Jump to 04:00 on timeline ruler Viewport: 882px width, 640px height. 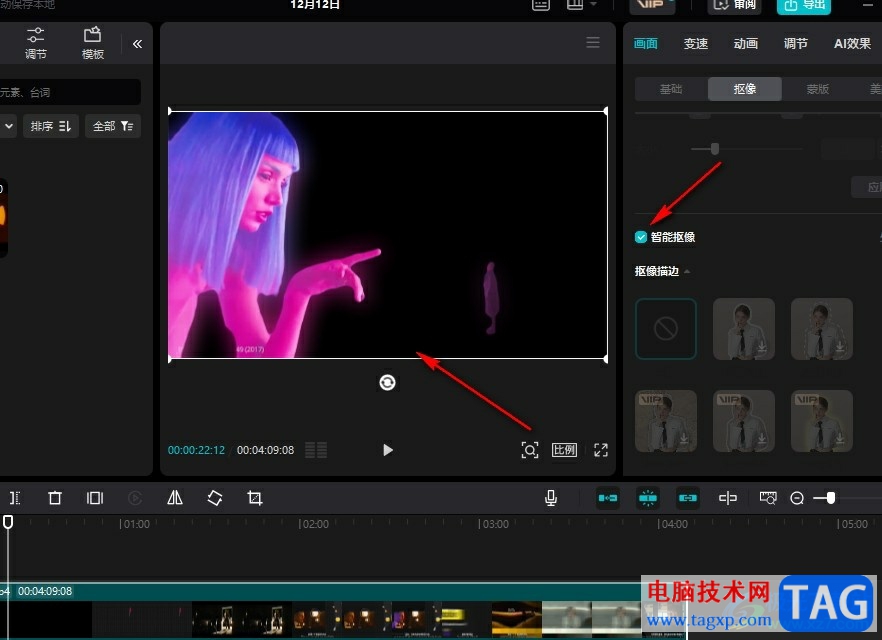click(x=673, y=524)
